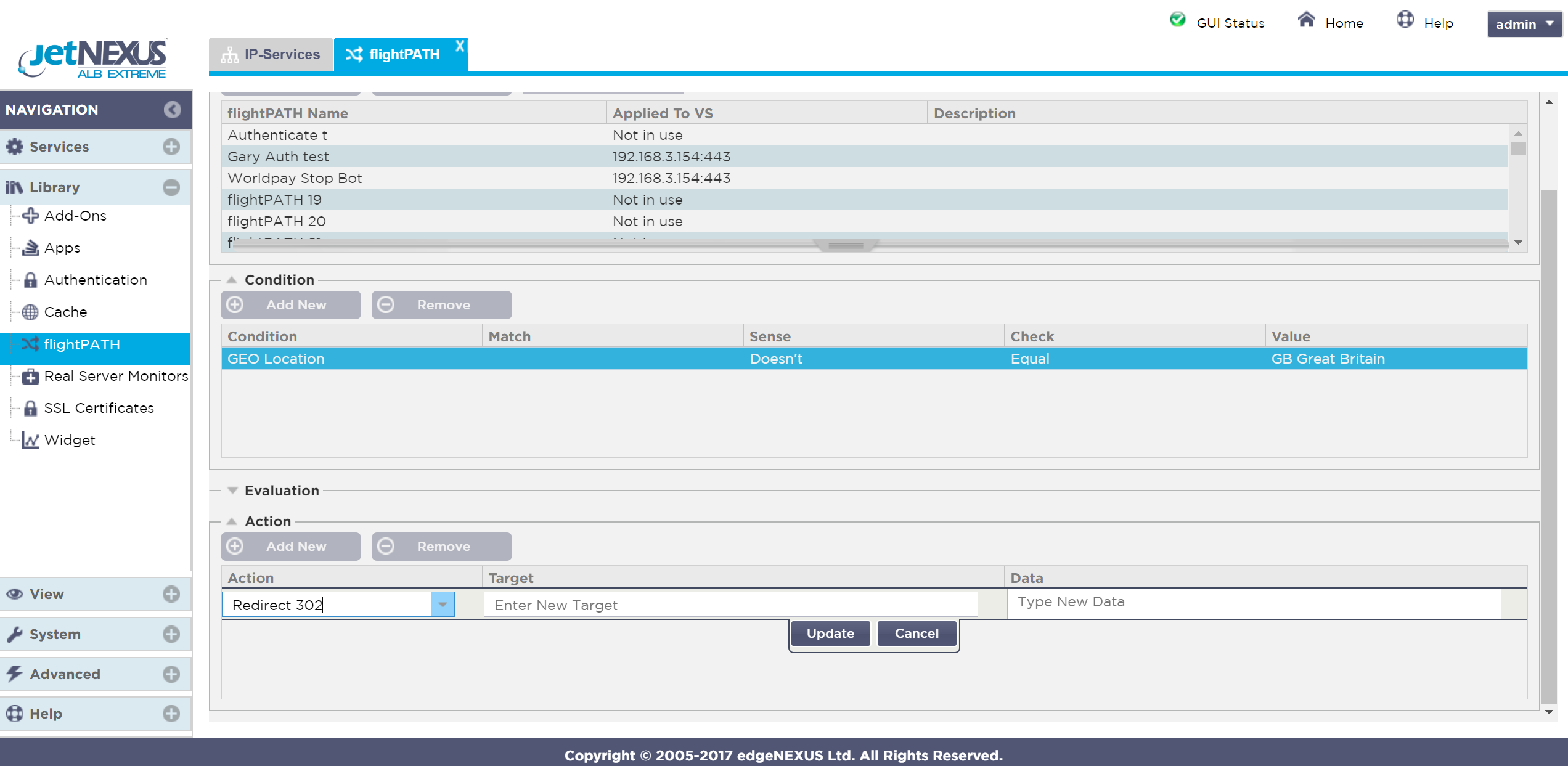Select the GEO Location condition row
Viewport: 1568px width, 766px height.
(874, 359)
